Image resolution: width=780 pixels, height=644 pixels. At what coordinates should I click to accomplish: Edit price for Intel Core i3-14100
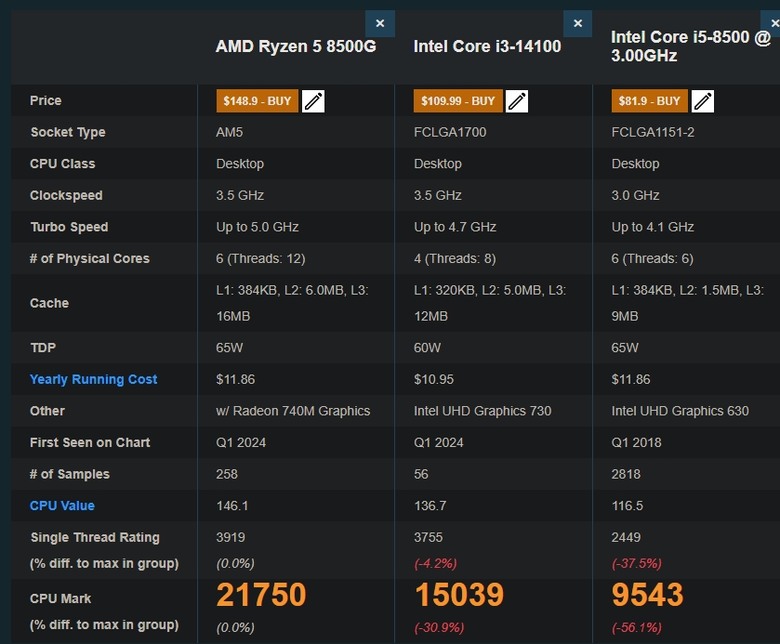[x=517, y=101]
